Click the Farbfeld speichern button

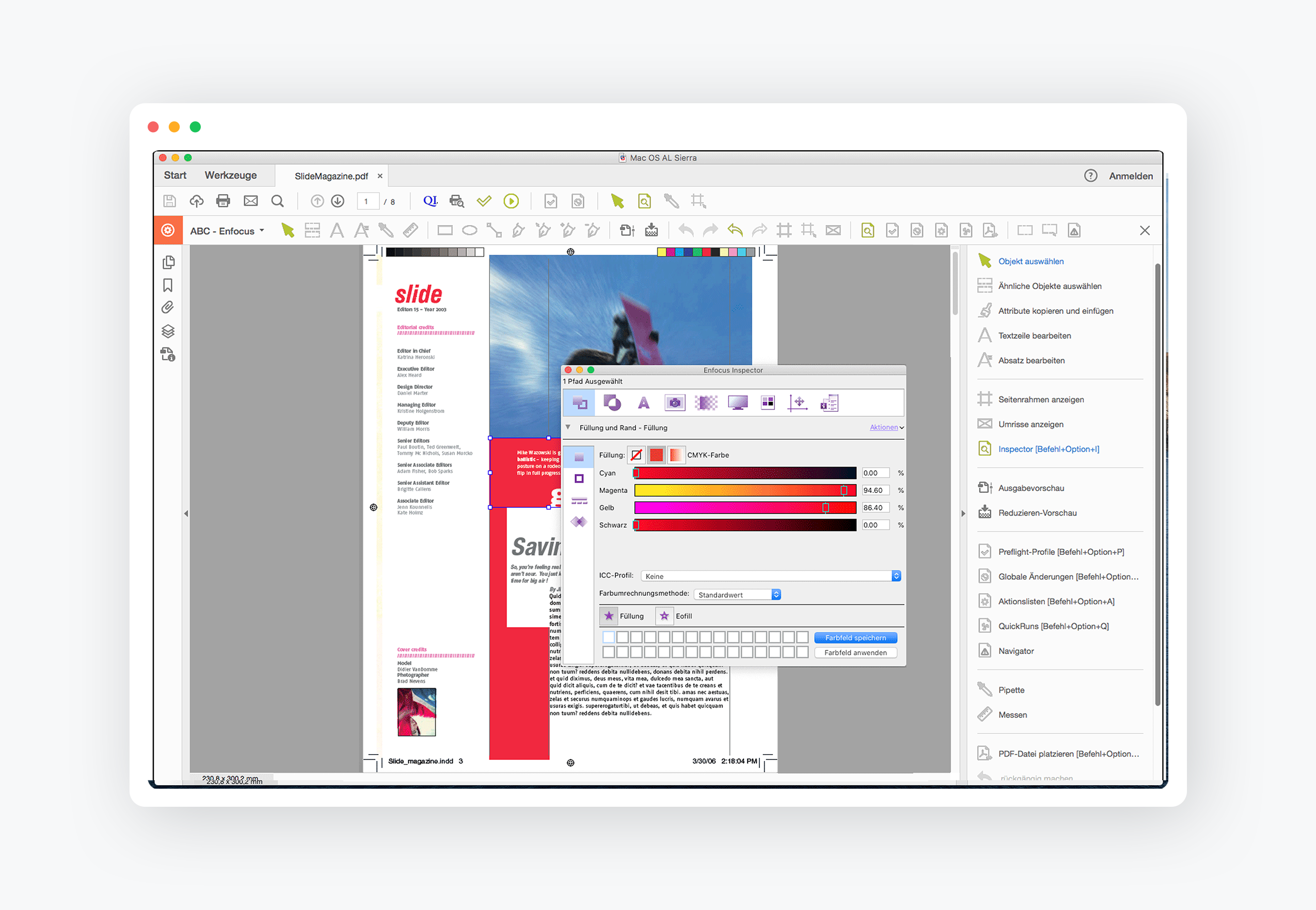[855, 637]
